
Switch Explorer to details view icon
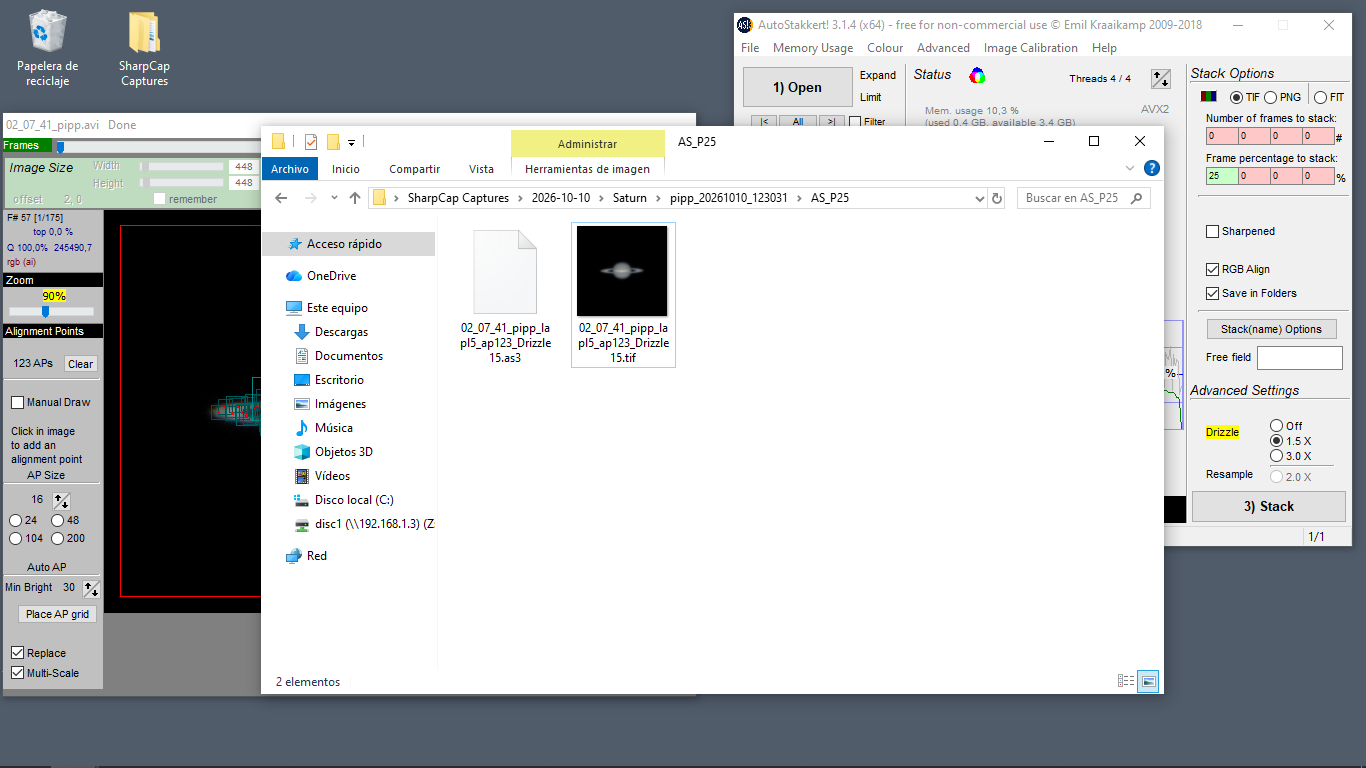1126,681
